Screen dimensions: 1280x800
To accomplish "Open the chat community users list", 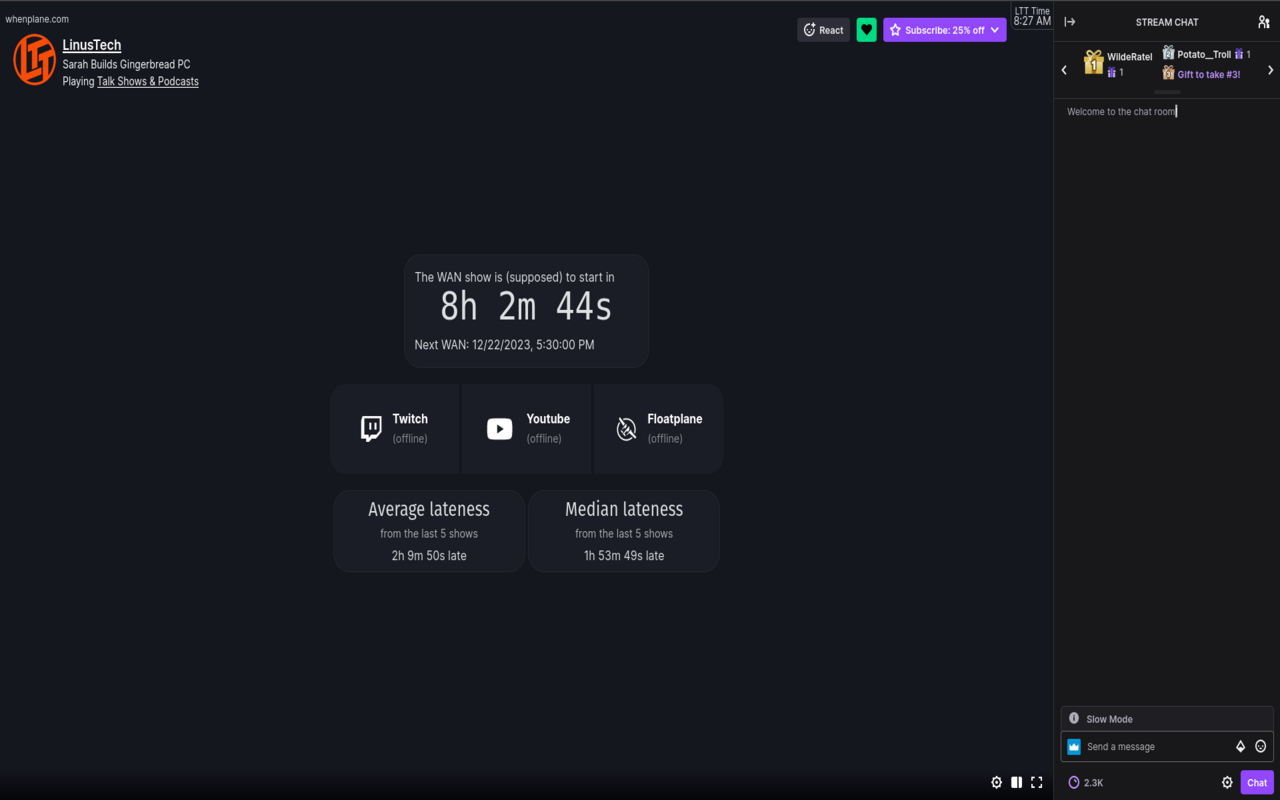I will pos(1262,21).
